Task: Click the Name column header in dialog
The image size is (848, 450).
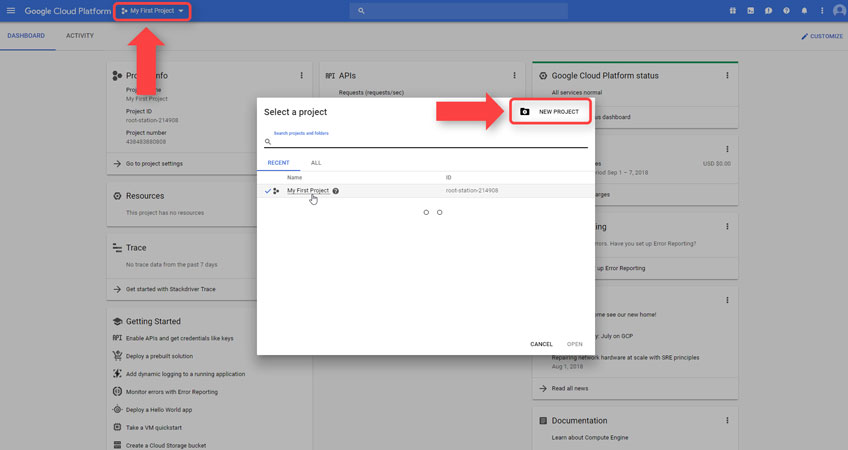Action: click(x=294, y=177)
